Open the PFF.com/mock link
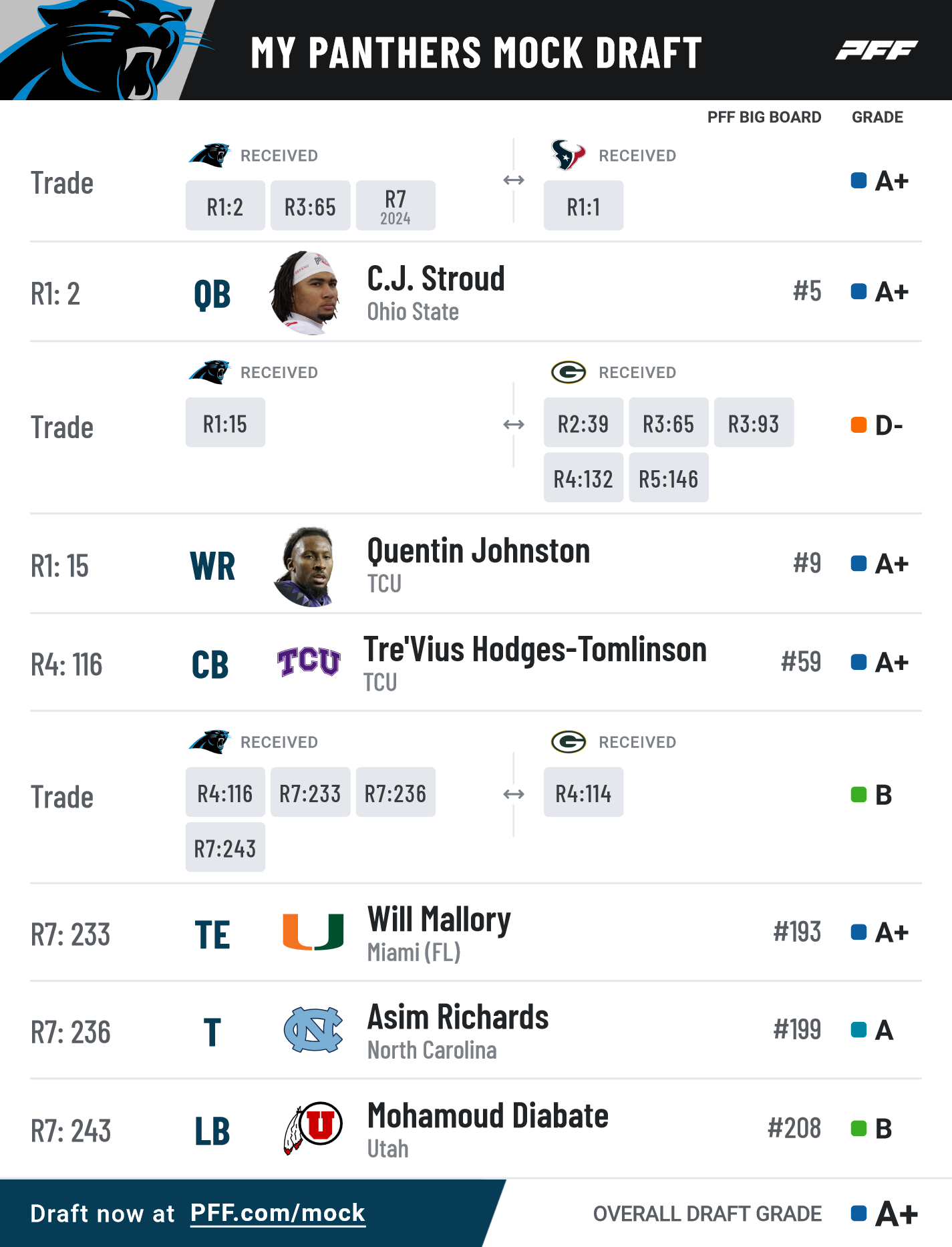The height and width of the screenshot is (1247, 952). coord(277,1213)
